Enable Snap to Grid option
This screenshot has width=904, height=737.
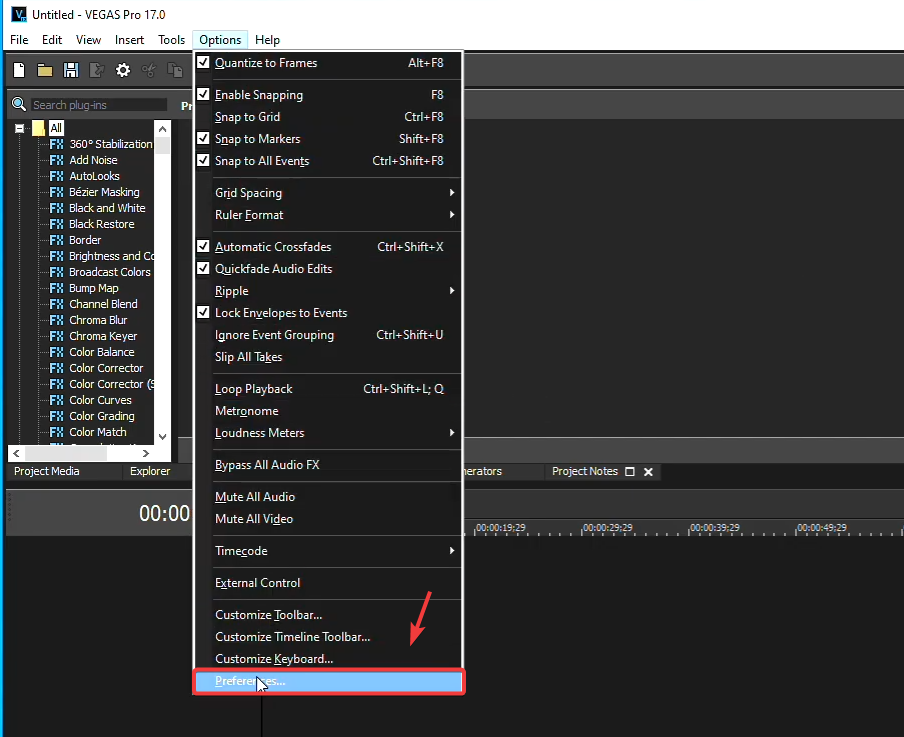pos(329,116)
